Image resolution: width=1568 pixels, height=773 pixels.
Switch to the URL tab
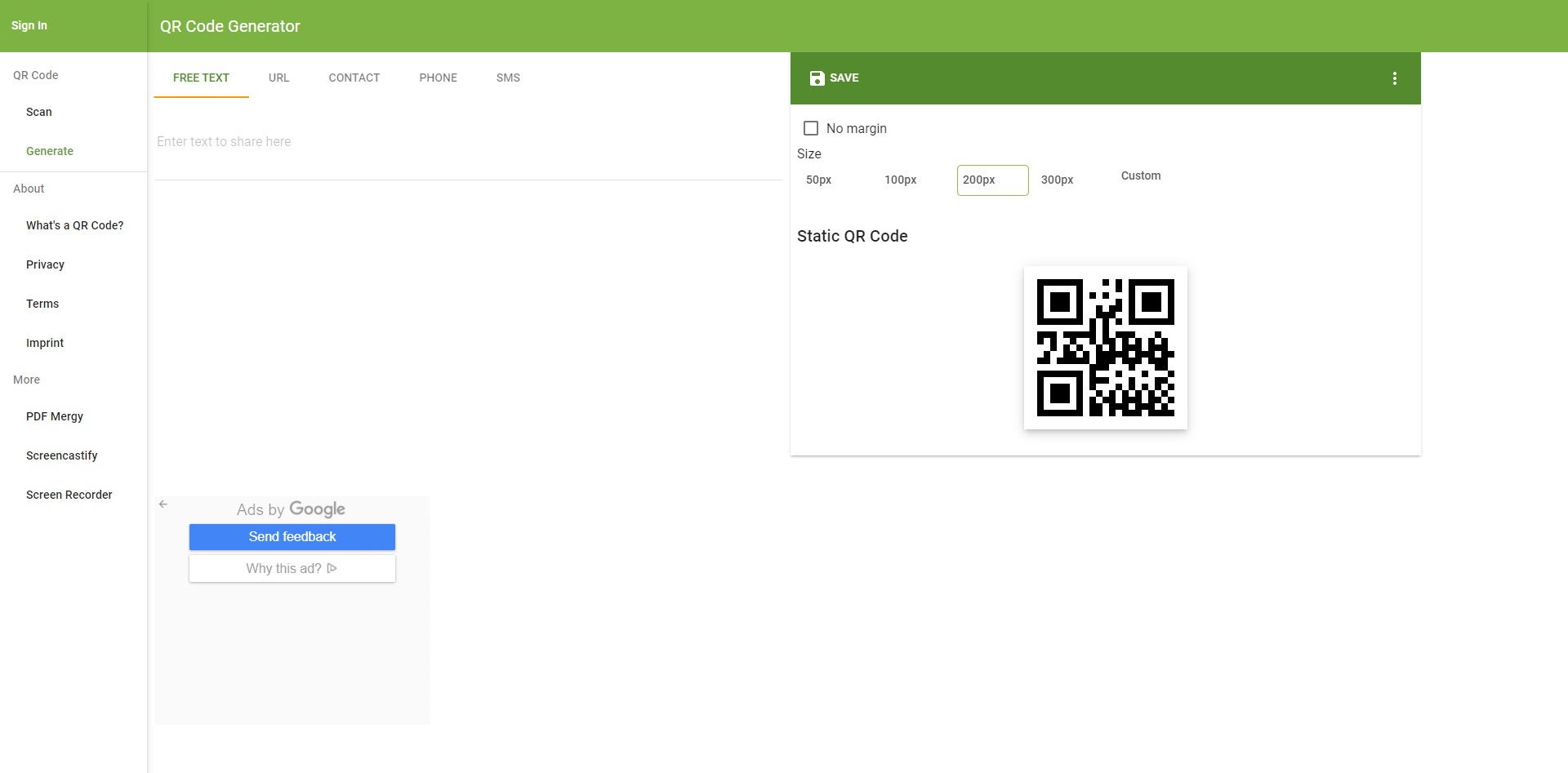click(x=278, y=78)
